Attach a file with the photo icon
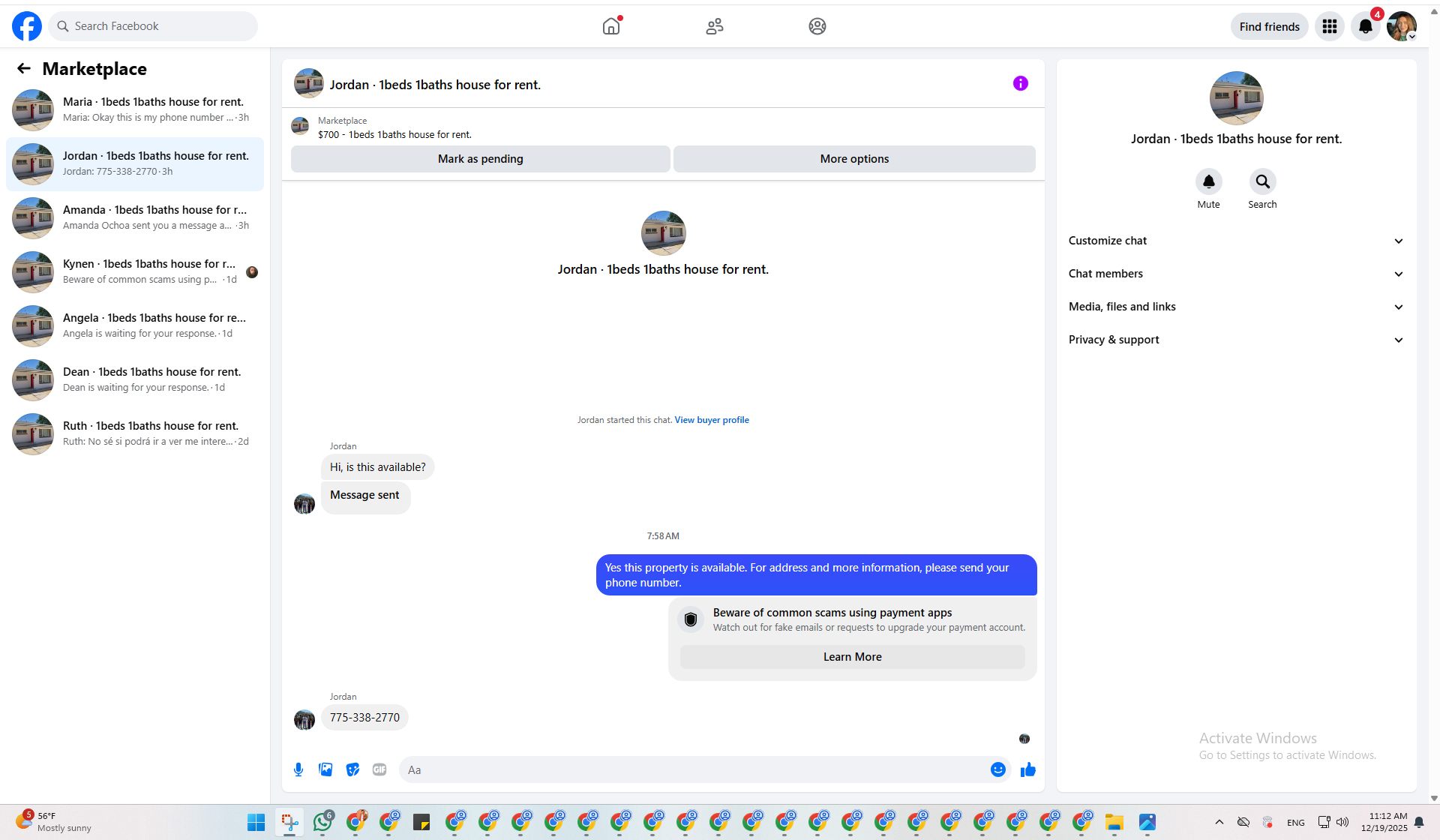1440x840 pixels. pyautogui.click(x=325, y=769)
